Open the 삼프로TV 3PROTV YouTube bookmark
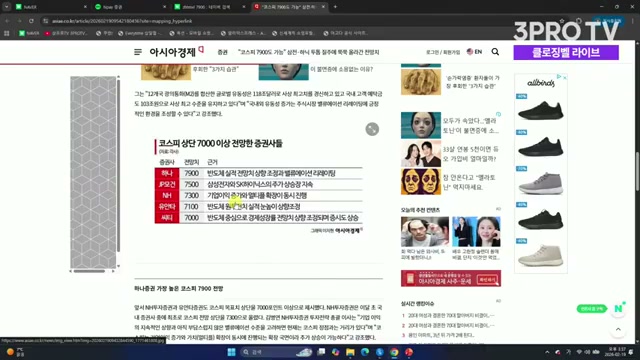This screenshot has width=640, height=360. pyautogui.click(x=66, y=33)
